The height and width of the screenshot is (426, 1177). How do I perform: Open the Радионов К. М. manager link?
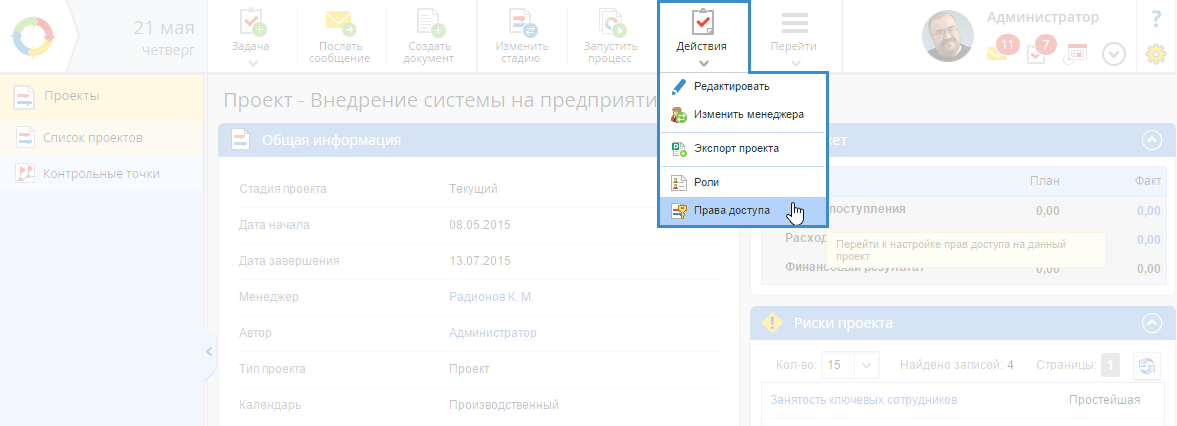pyautogui.click(x=491, y=296)
